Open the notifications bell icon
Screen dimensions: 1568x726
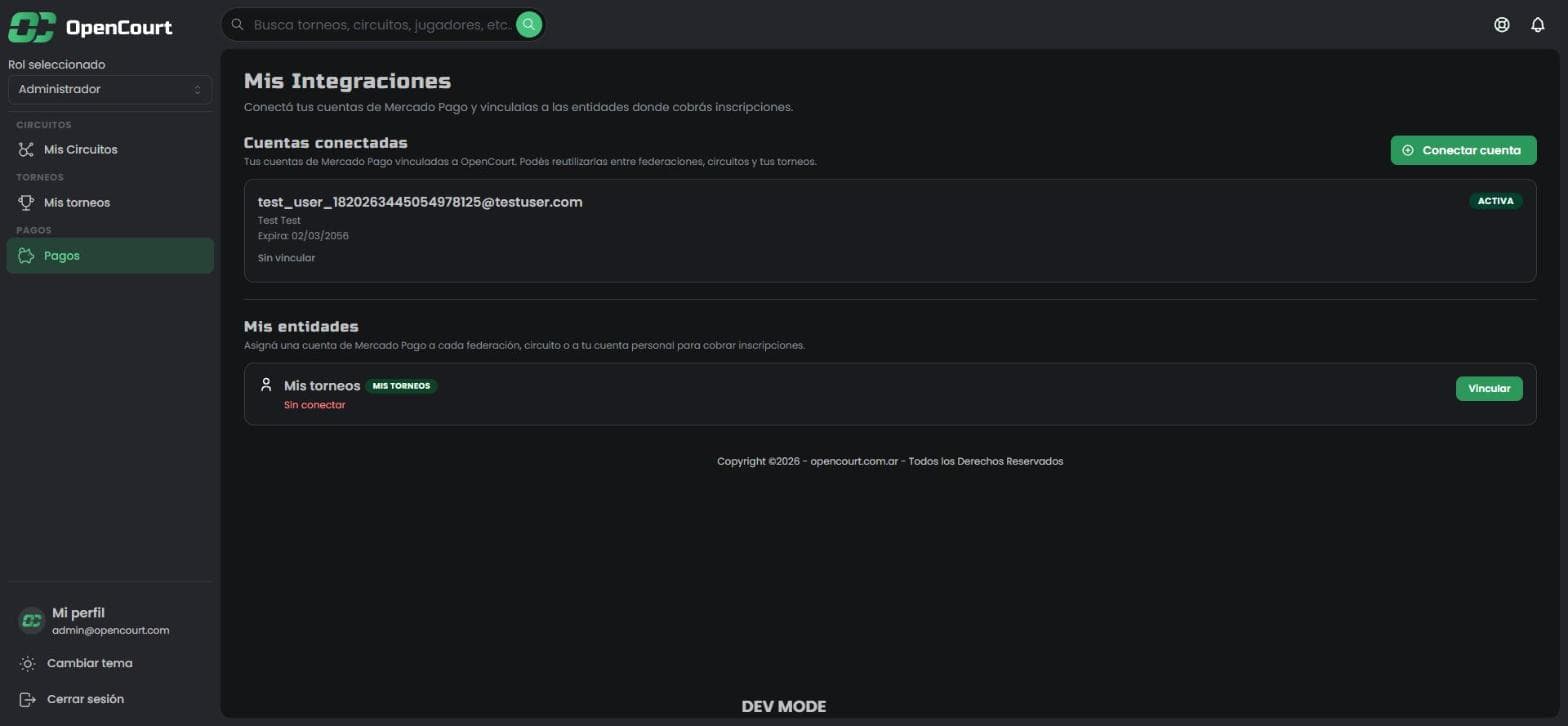[1538, 25]
